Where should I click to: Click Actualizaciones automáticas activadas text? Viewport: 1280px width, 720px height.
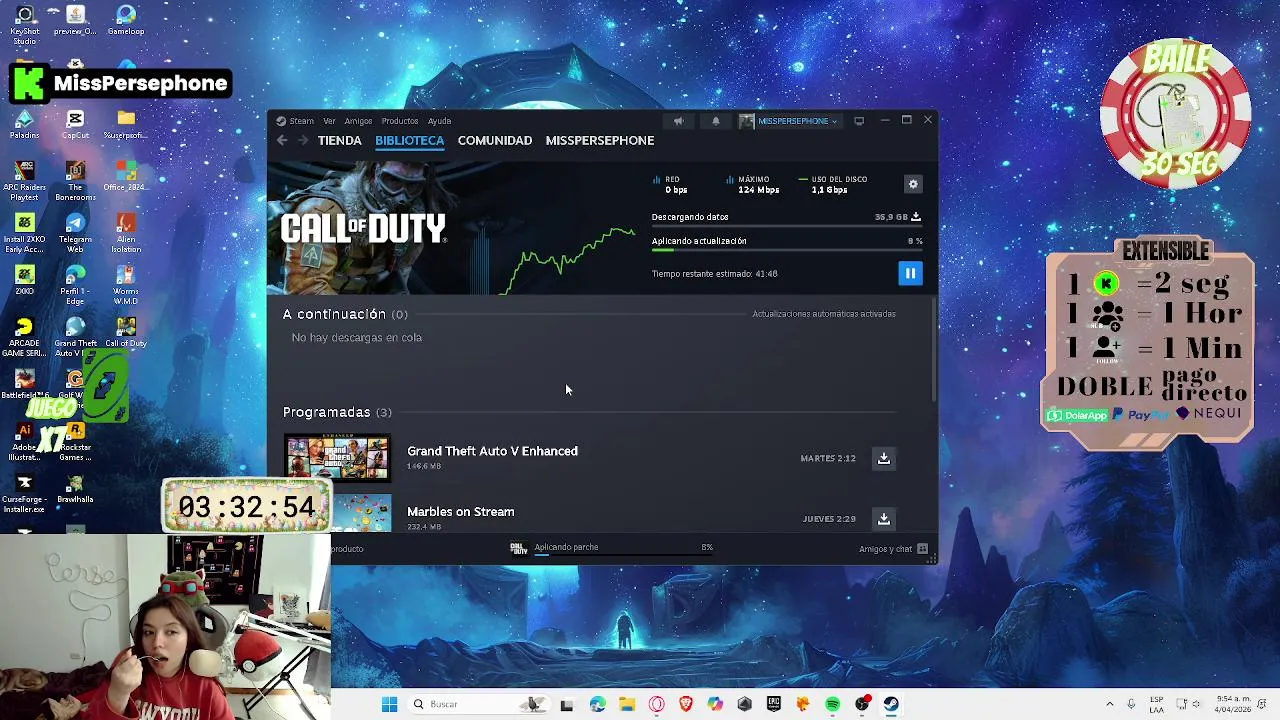click(824, 314)
